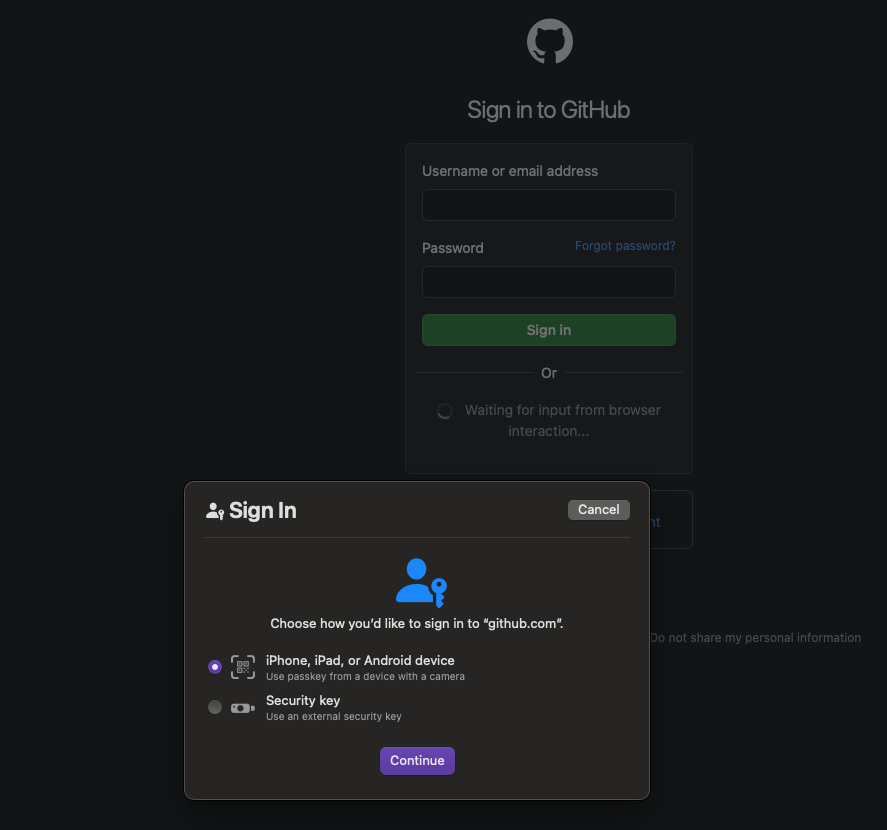Click the 'Username or email address' label
This screenshot has width=887, height=830.
coord(510,171)
